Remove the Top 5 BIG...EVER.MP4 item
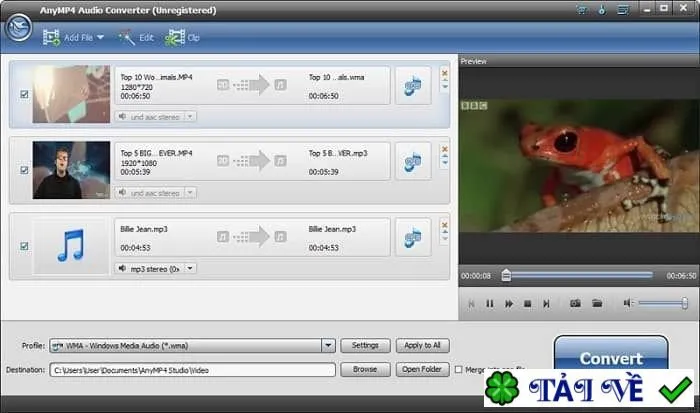 click(445, 148)
